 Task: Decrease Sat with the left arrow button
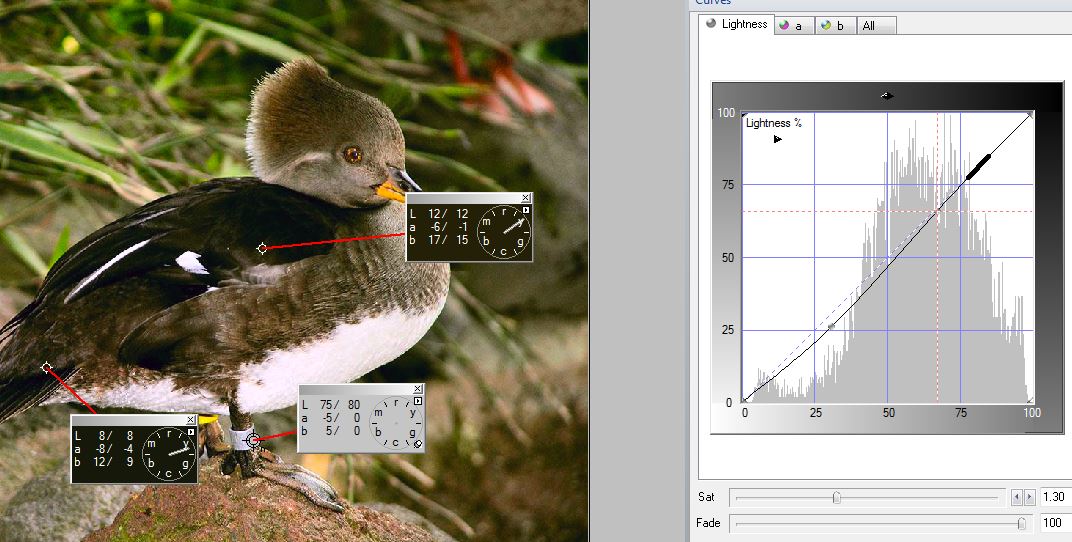(x=1017, y=497)
